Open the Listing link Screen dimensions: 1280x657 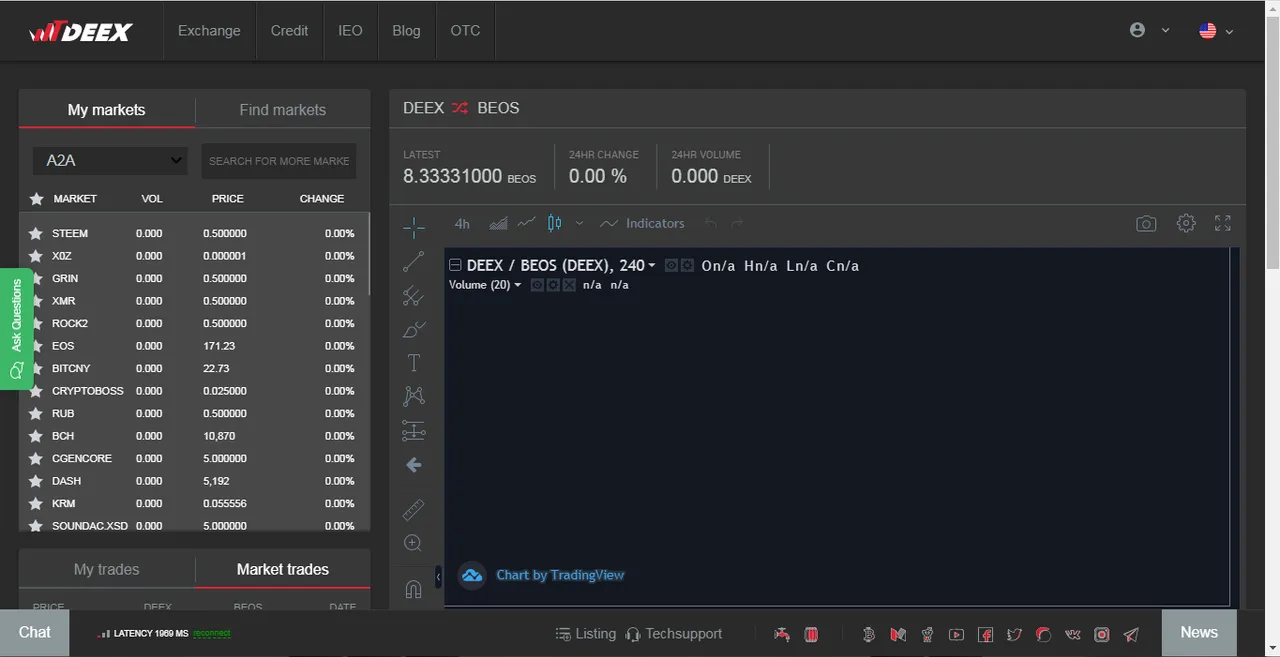(586, 633)
